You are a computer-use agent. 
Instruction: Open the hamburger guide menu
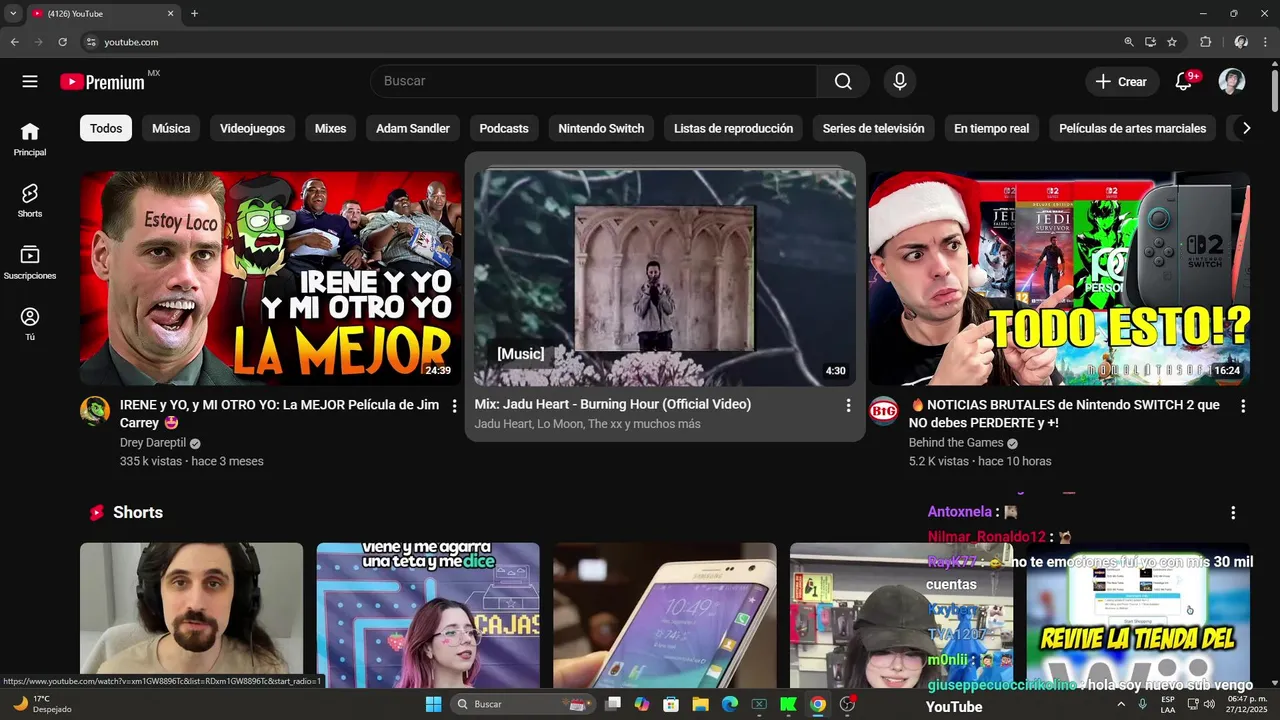coord(30,81)
